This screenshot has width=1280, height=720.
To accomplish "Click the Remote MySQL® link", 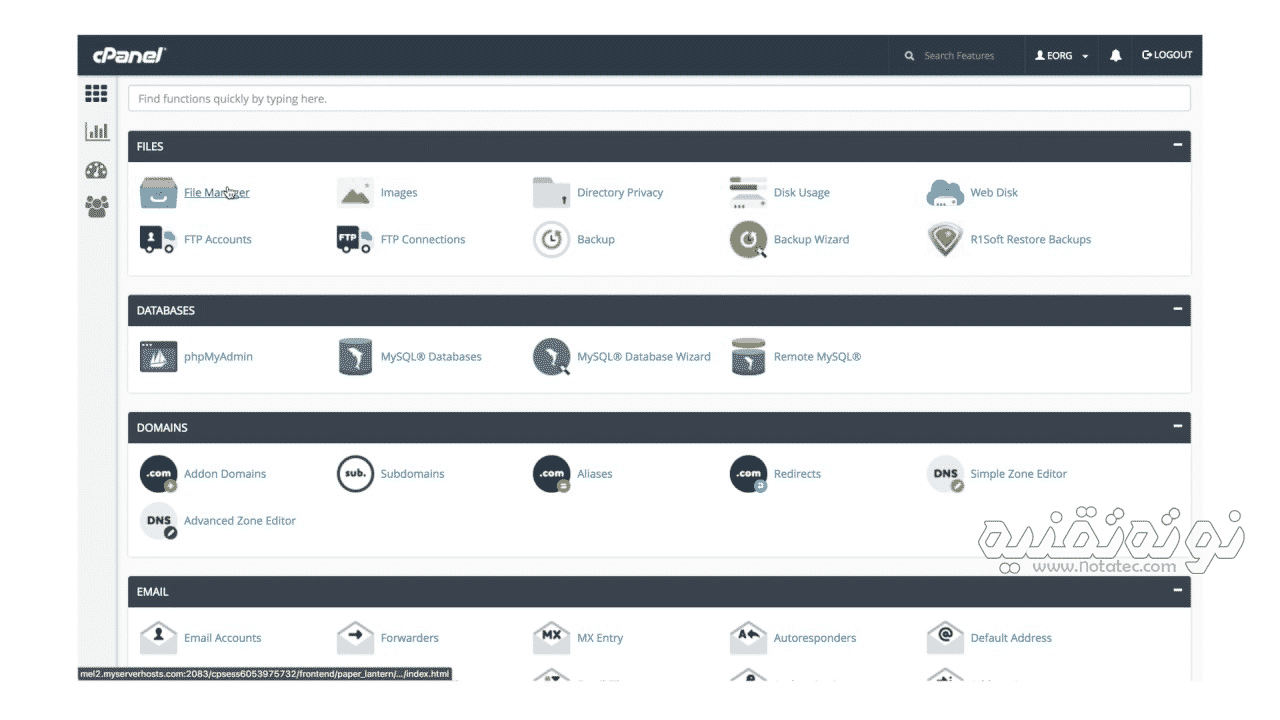I will tap(817, 357).
